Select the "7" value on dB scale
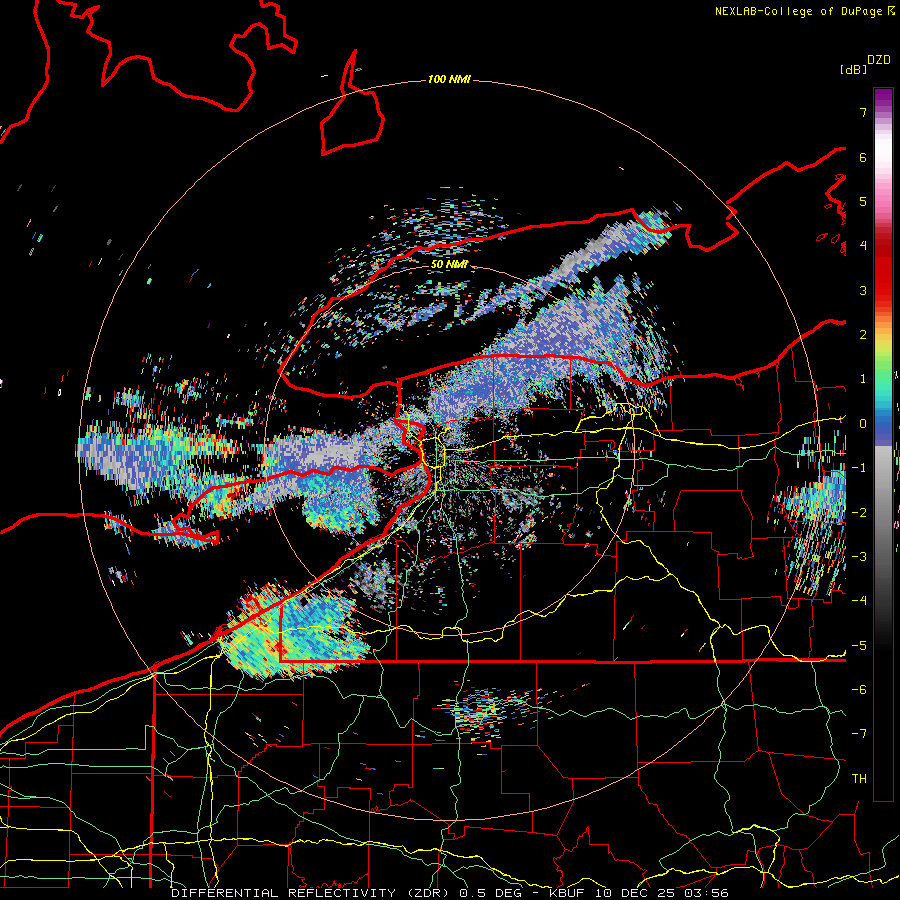This screenshot has height=900, width=900. pos(863,112)
